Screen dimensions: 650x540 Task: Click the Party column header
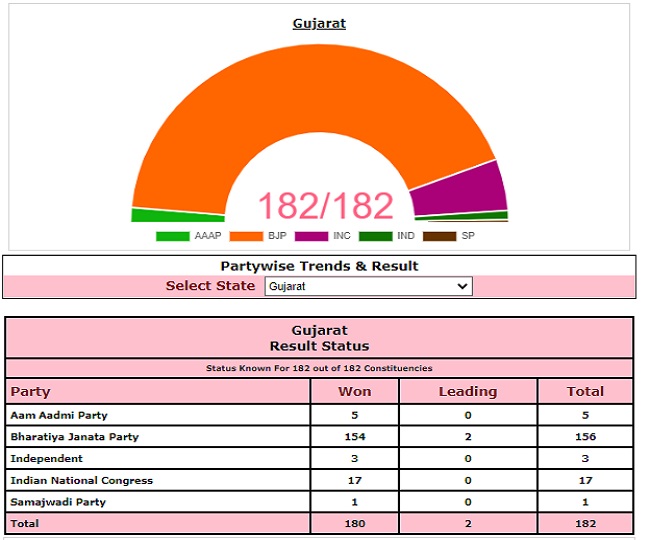pos(30,392)
